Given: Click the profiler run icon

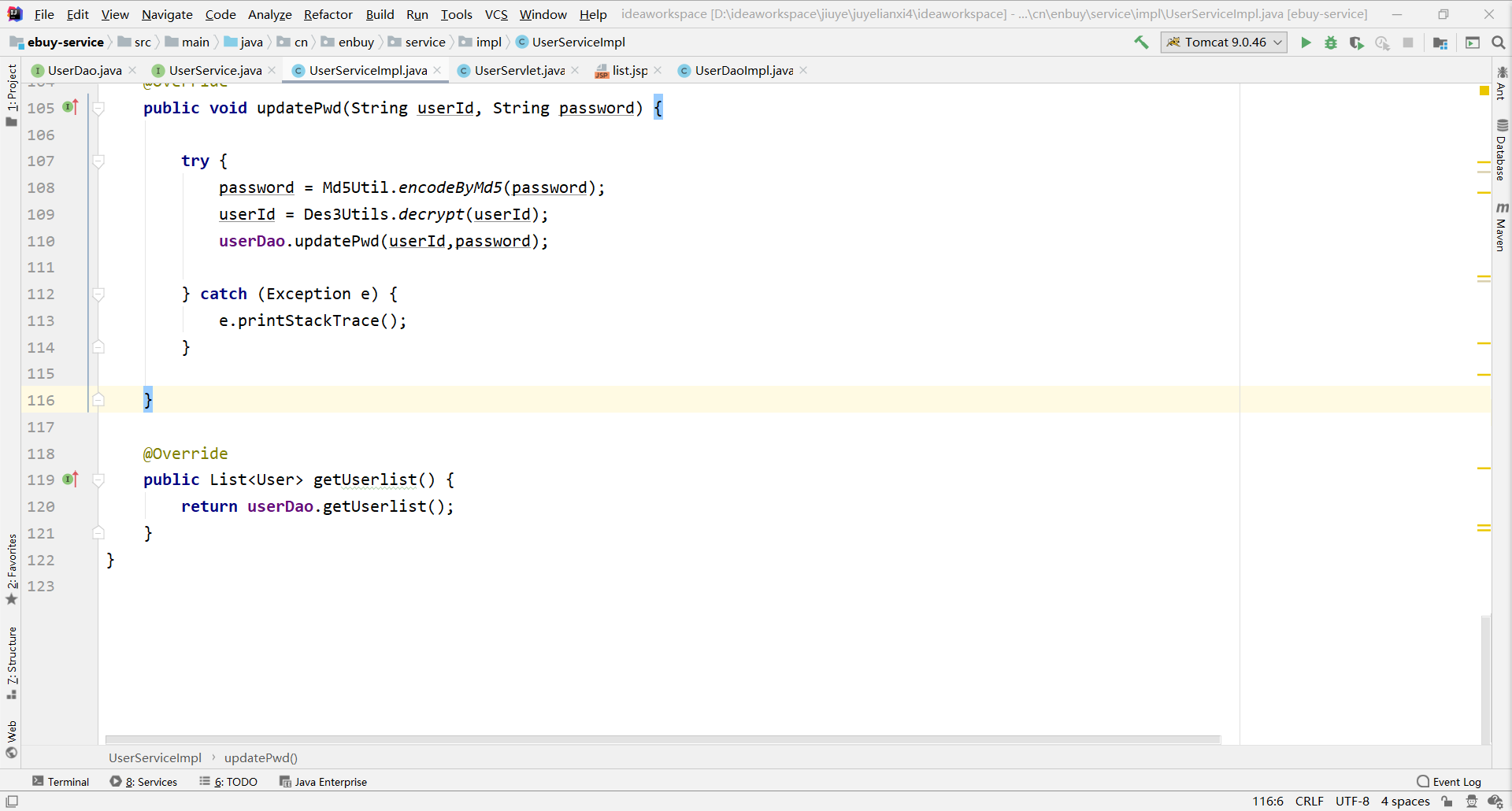Looking at the screenshot, I should coord(1382,43).
